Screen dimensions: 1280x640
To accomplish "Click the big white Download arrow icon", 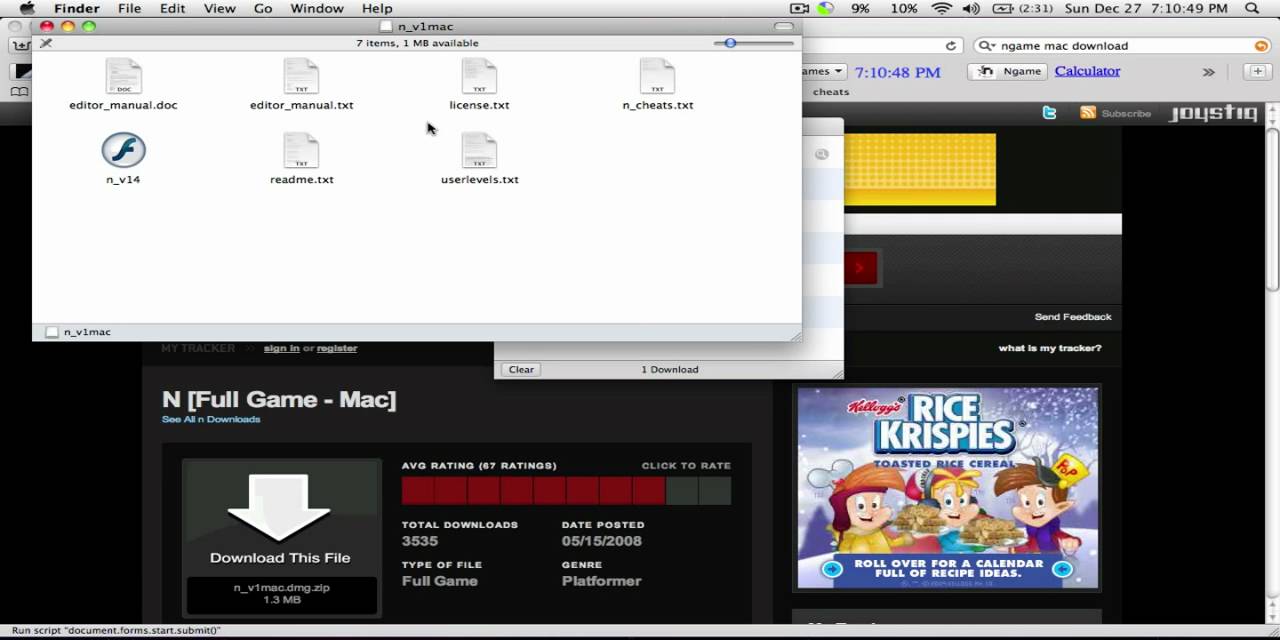I will point(279,507).
